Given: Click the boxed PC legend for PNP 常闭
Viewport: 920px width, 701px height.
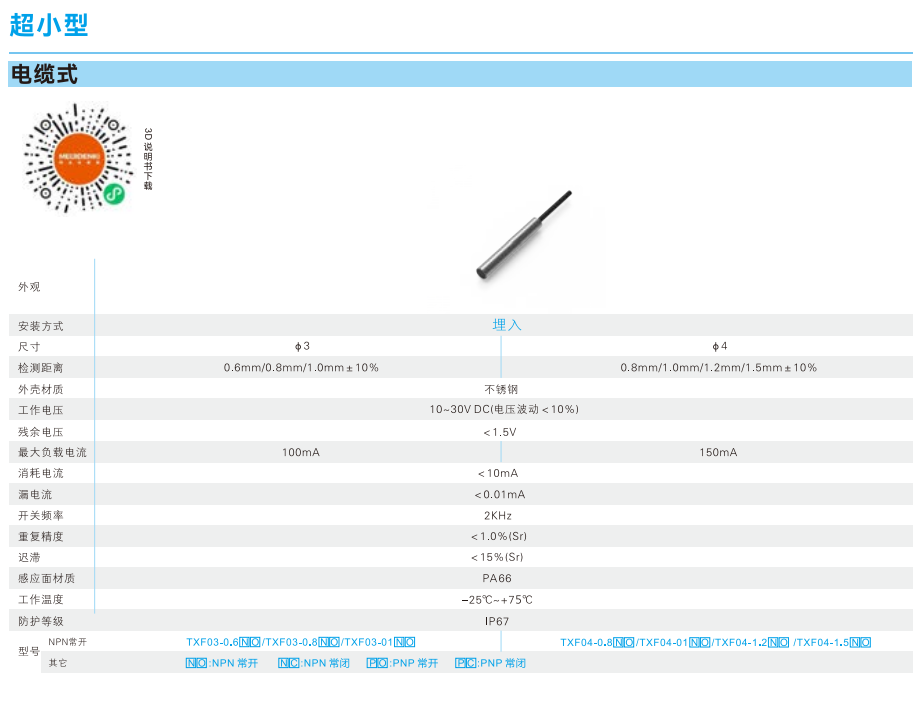Looking at the screenshot, I should click(x=465, y=663).
